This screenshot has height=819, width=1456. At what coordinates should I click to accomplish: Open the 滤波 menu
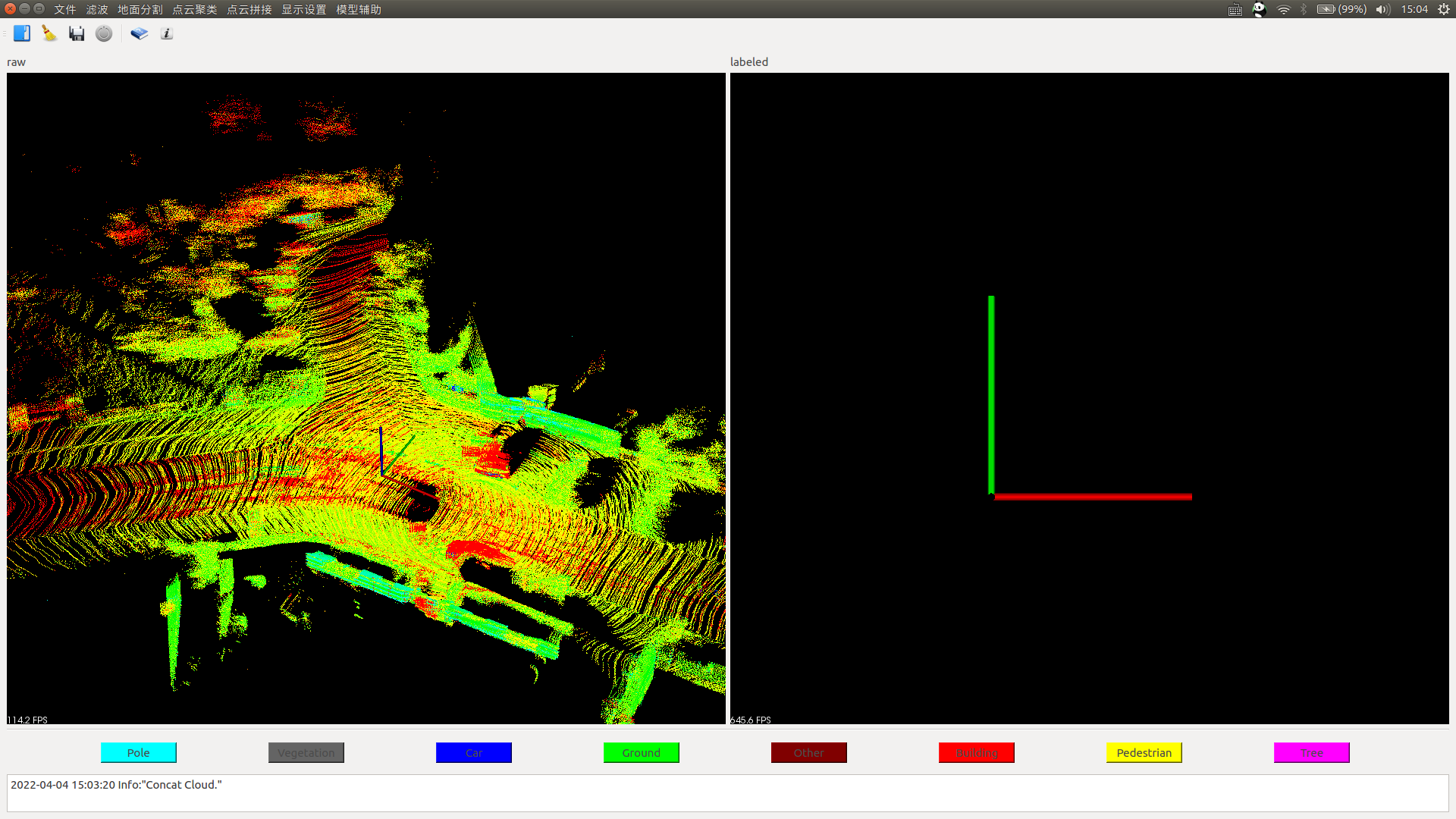point(97,9)
